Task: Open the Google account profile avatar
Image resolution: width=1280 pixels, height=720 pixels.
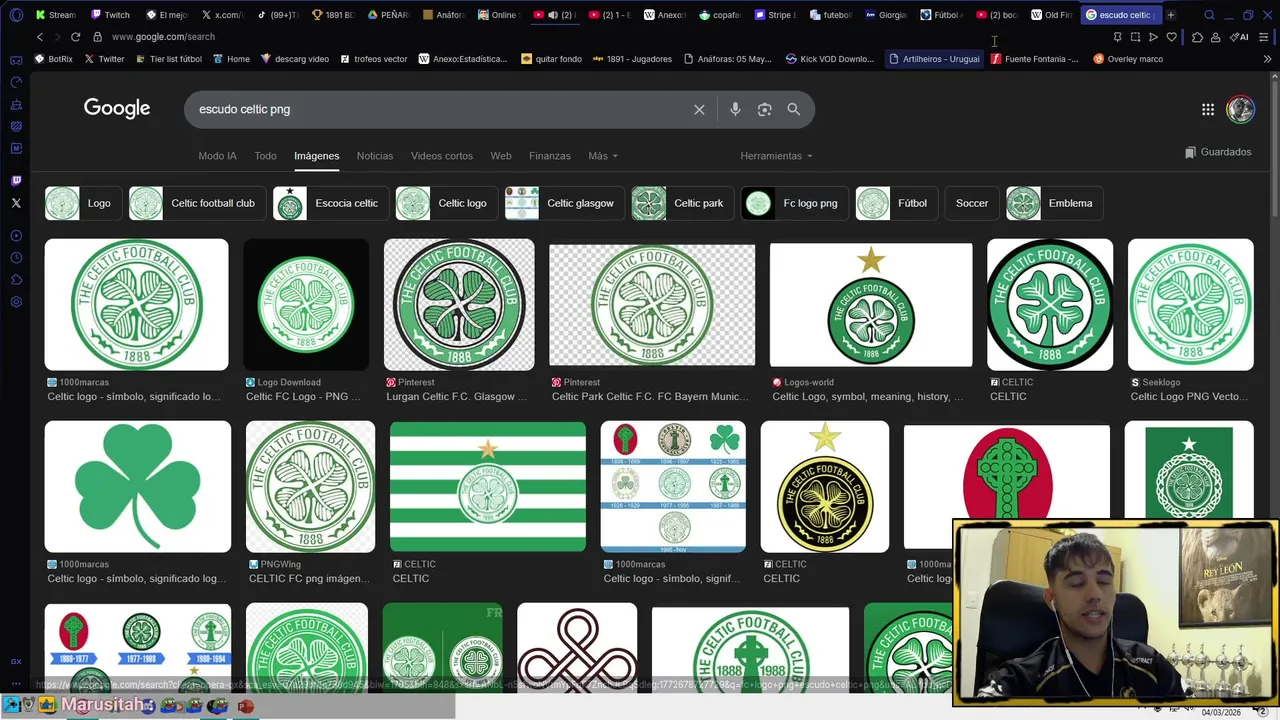Action: click(x=1240, y=109)
